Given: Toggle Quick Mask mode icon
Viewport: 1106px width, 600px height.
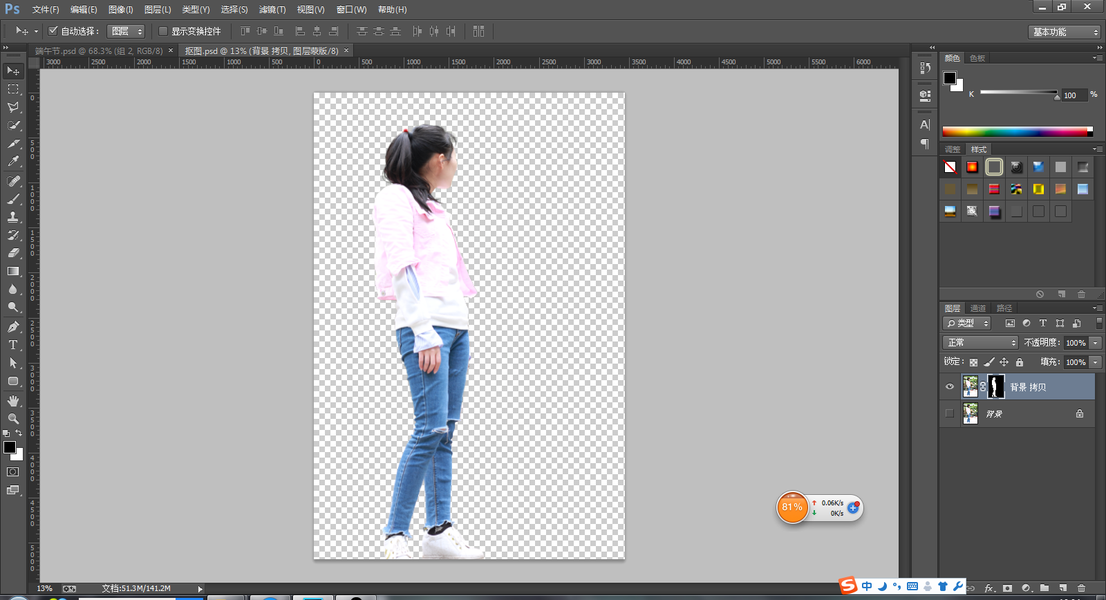Looking at the screenshot, I should coord(13,472).
